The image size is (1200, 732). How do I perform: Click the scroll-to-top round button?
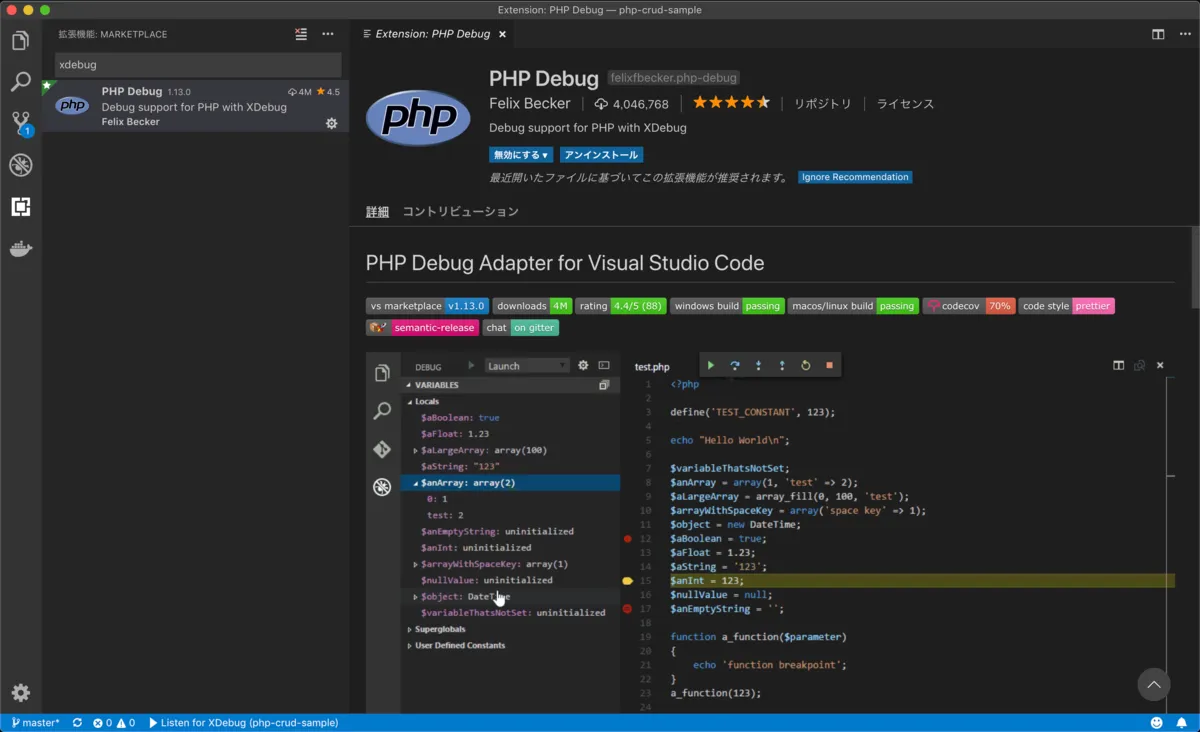point(1154,684)
